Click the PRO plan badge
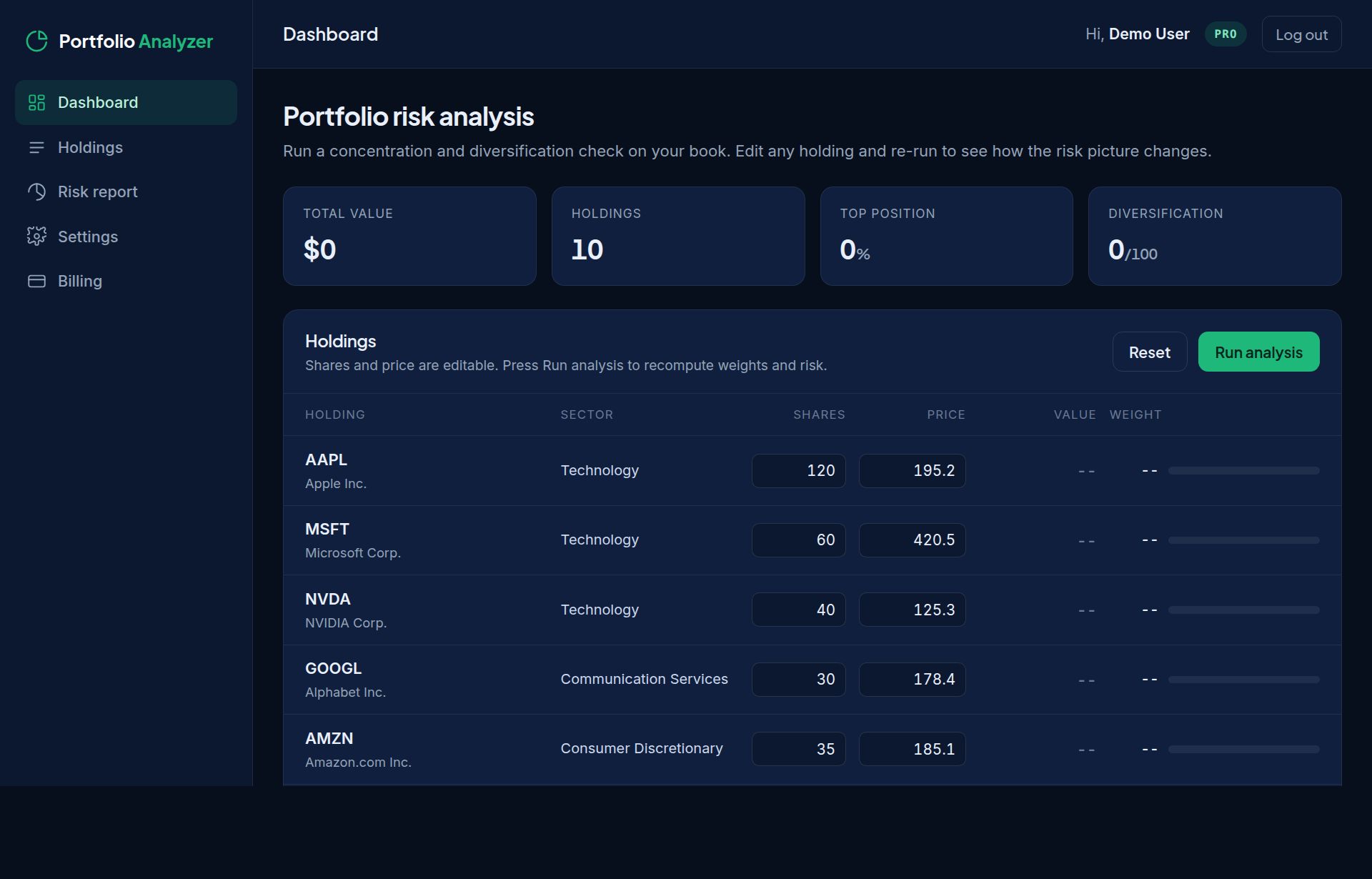The image size is (1372, 879). (1226, 34)
